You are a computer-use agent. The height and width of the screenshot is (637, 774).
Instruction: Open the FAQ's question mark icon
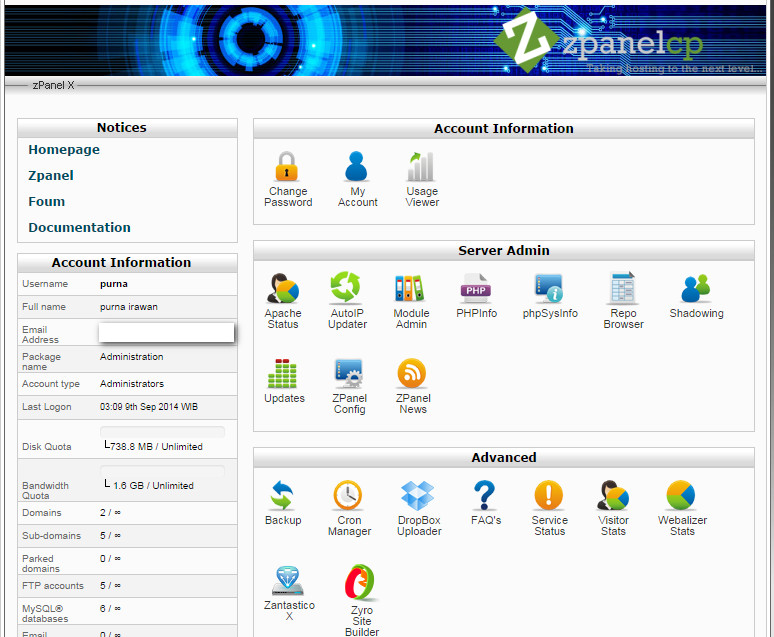(484, 495)
